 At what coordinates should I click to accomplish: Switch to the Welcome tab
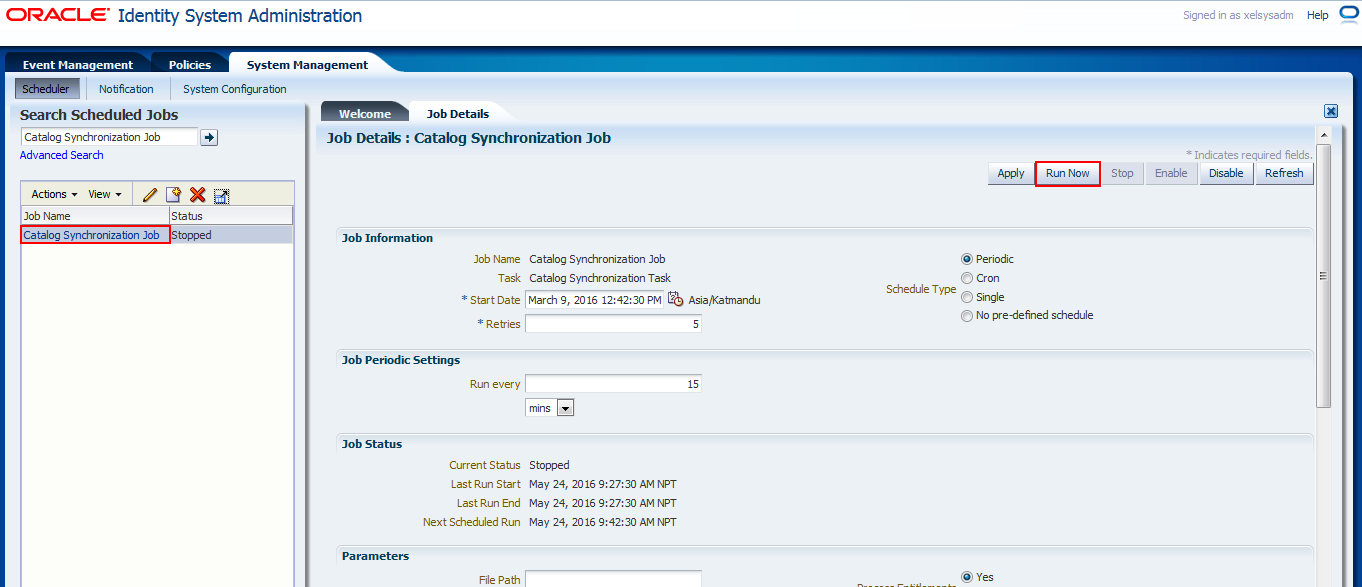[x=365, y=114]
